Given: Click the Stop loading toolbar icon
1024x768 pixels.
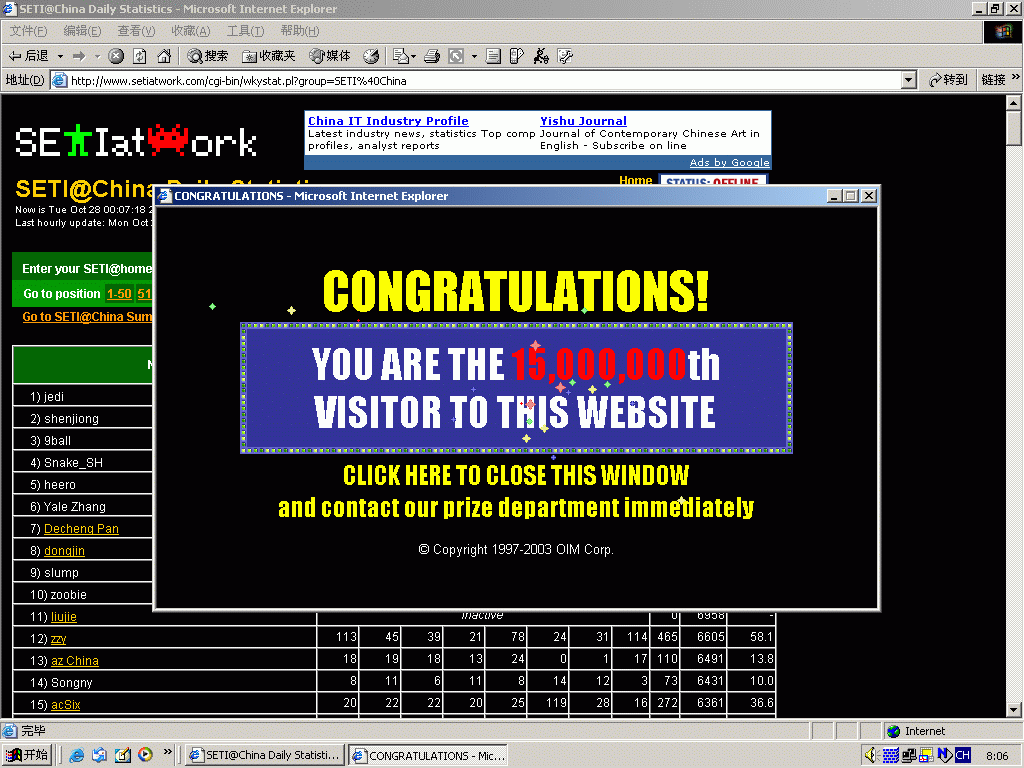Looking at the screenshot, I should (116, 56).
